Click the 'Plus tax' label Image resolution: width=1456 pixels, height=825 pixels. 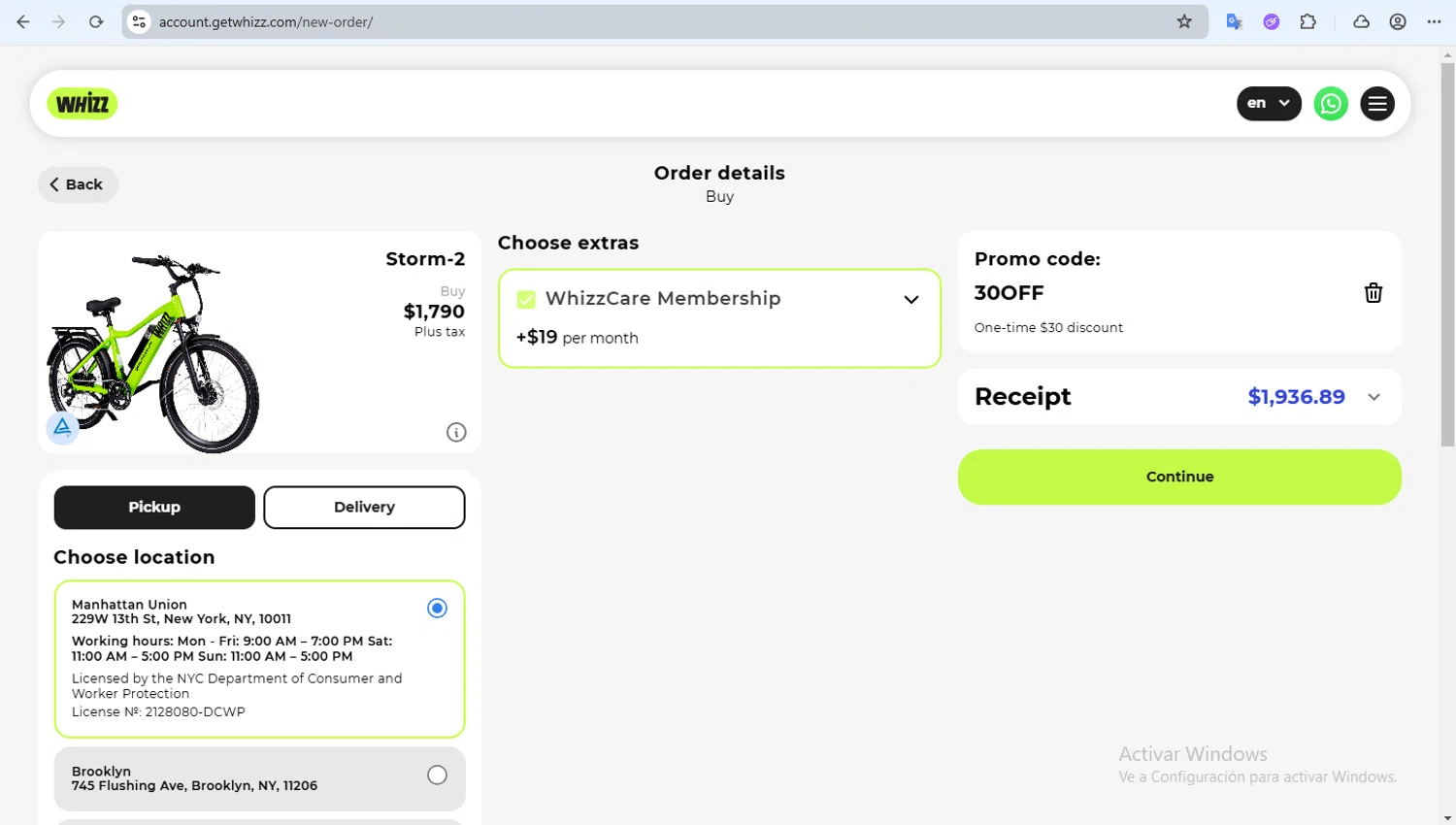440,332
